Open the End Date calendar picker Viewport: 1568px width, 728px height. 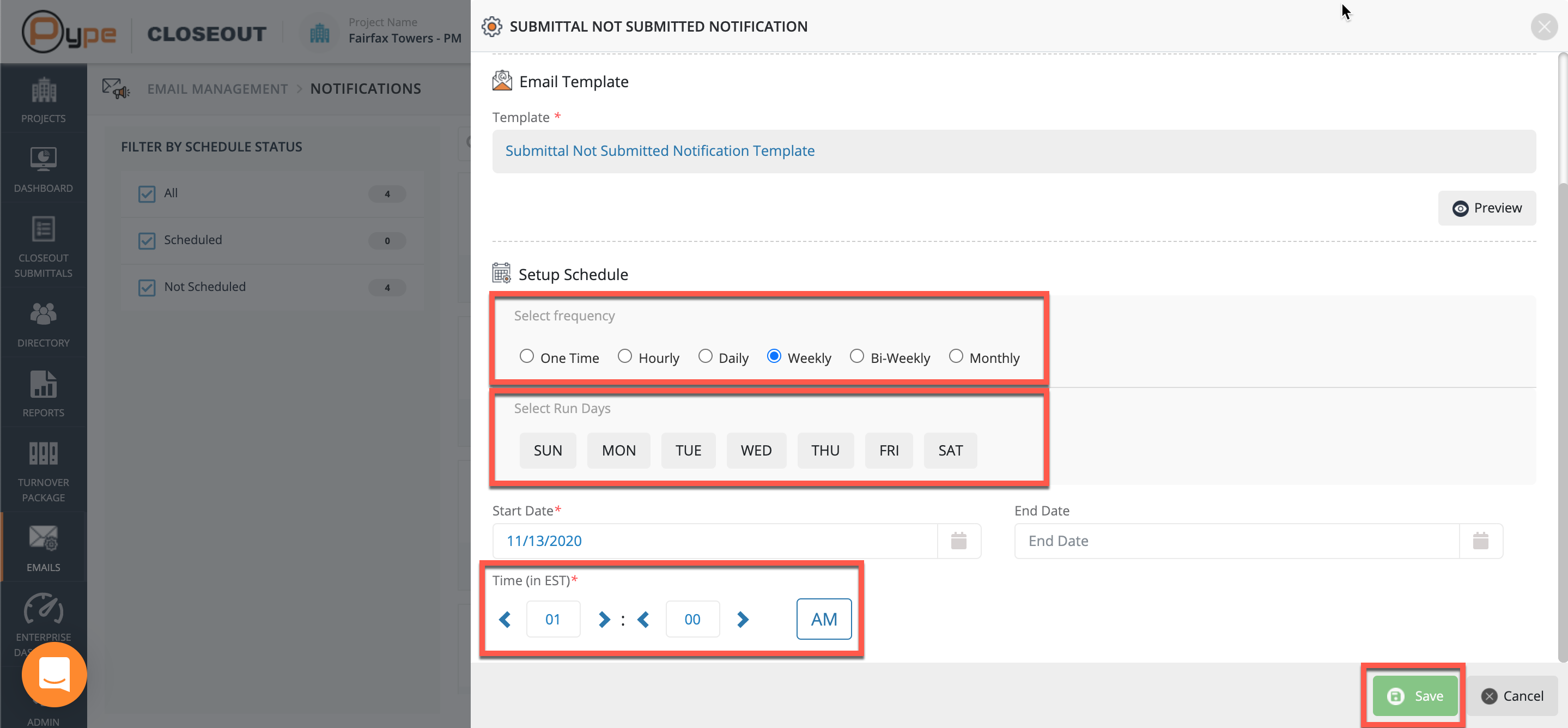[1480, 541]
